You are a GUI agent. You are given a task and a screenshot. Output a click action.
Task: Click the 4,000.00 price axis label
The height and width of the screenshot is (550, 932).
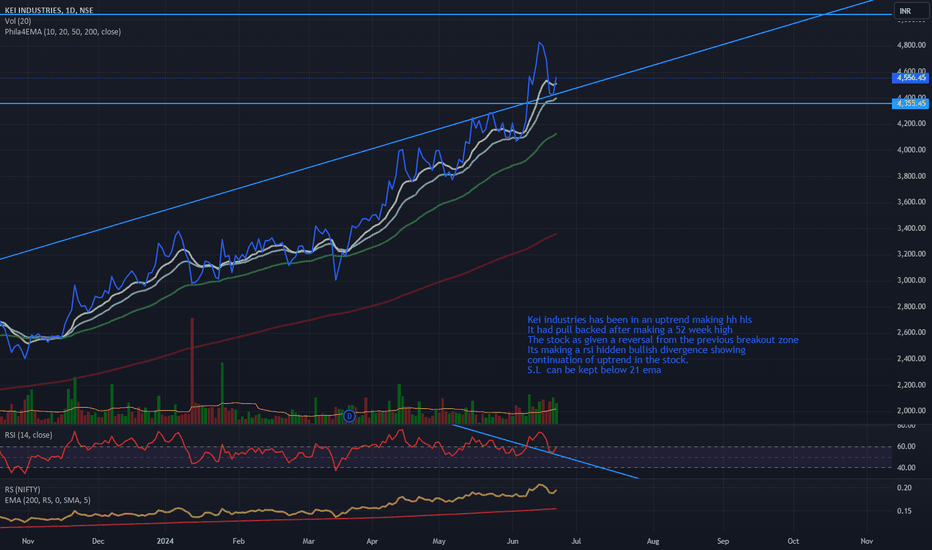(x=911, y=150)
